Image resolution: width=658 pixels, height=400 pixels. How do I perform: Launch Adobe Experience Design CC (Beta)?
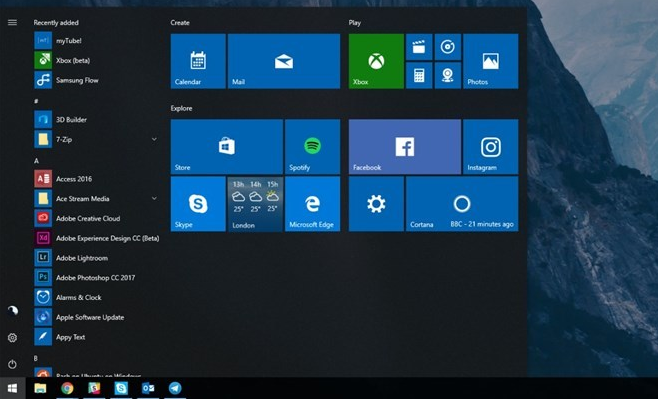tap(97, 238)
